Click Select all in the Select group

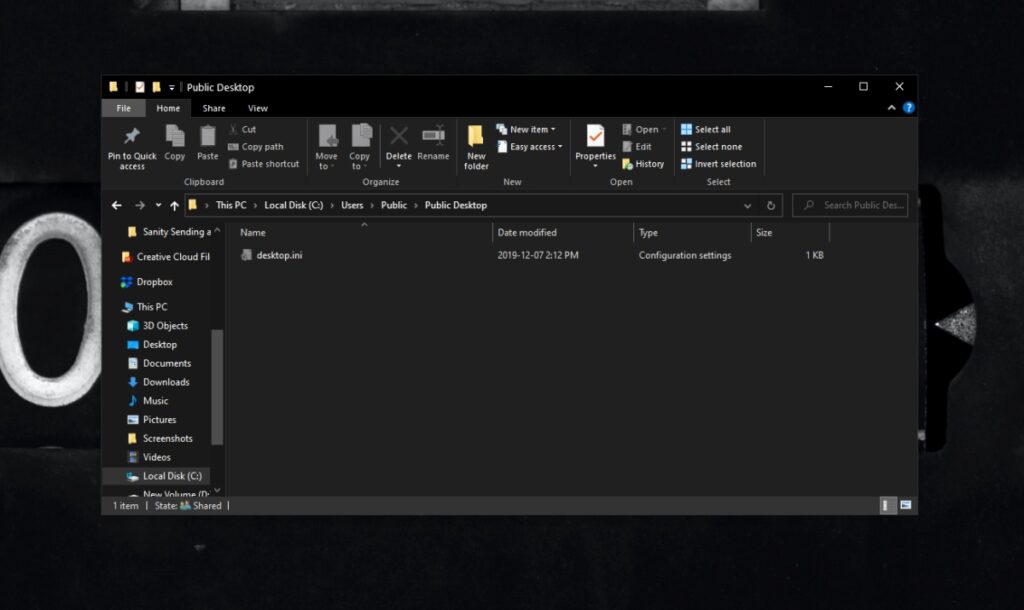point(707,128)
